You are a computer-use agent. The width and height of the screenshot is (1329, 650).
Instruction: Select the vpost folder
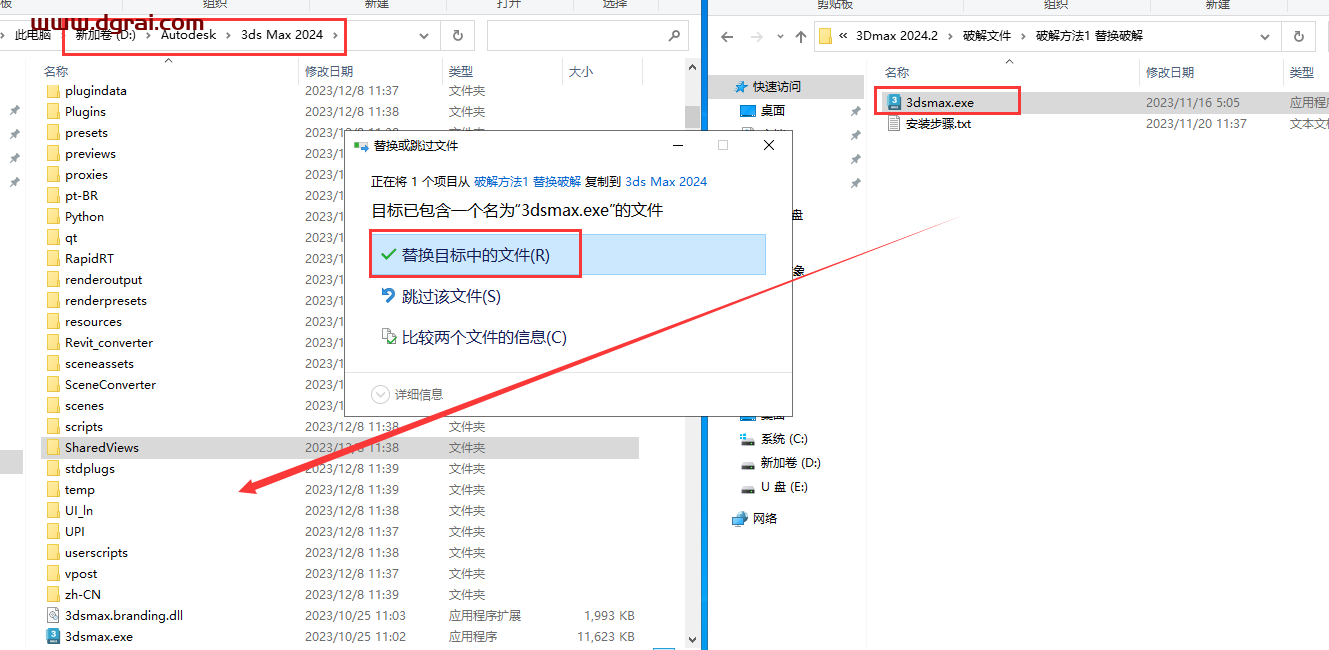click(80, 573)
